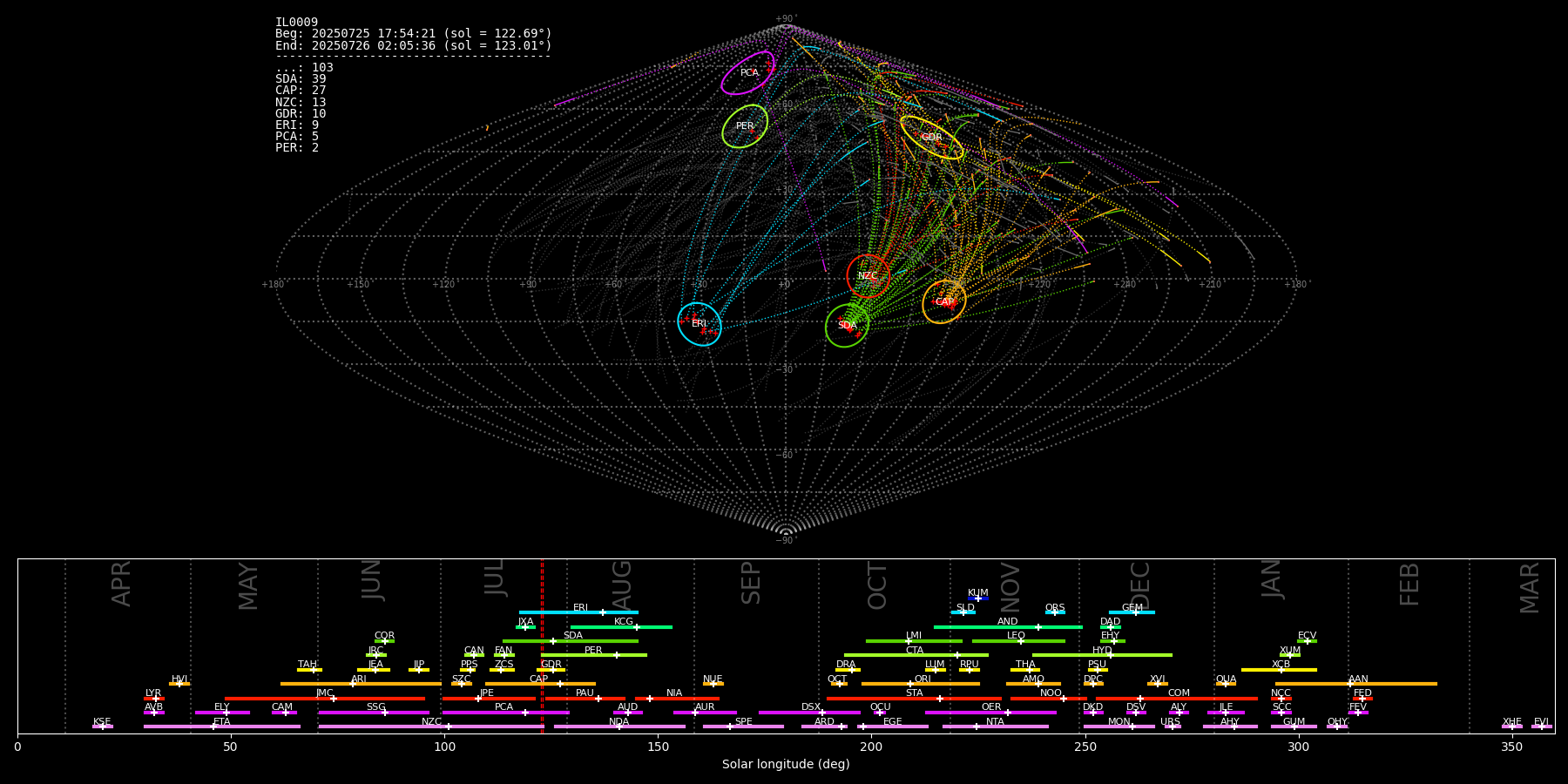Screen dimensions: 1568x784
Task: Click the DEC month label in the timeline
Action: click(1140, 586)
